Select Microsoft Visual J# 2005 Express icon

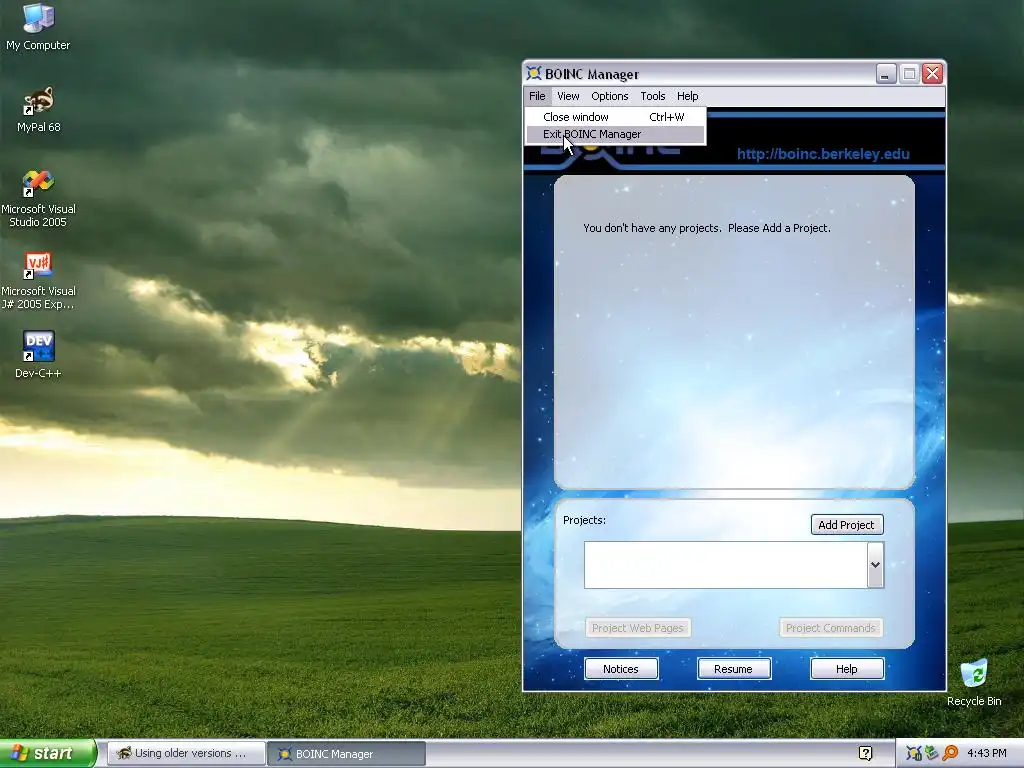(39, 280)
